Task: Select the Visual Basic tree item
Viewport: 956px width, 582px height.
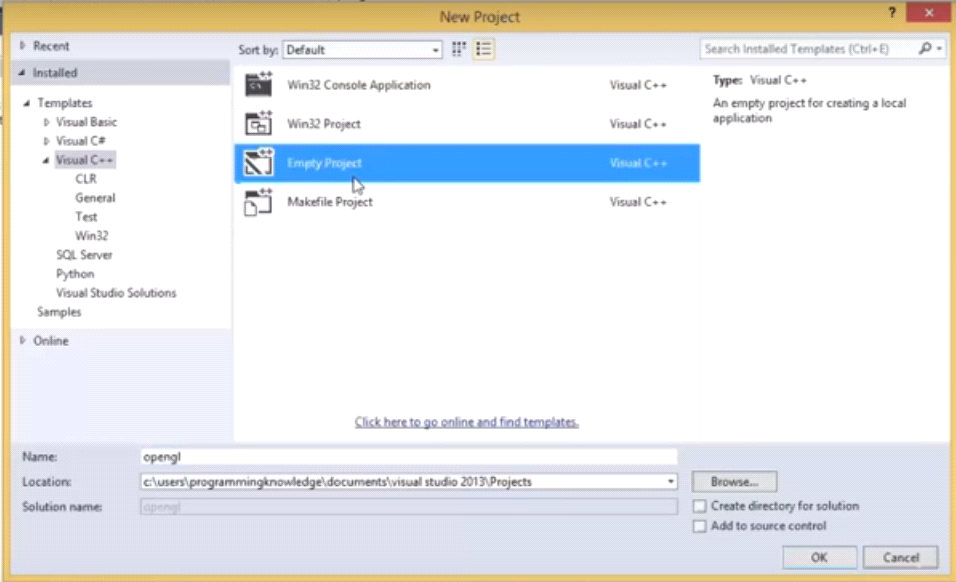Action: pyautogui.click(x=86, y=122)
